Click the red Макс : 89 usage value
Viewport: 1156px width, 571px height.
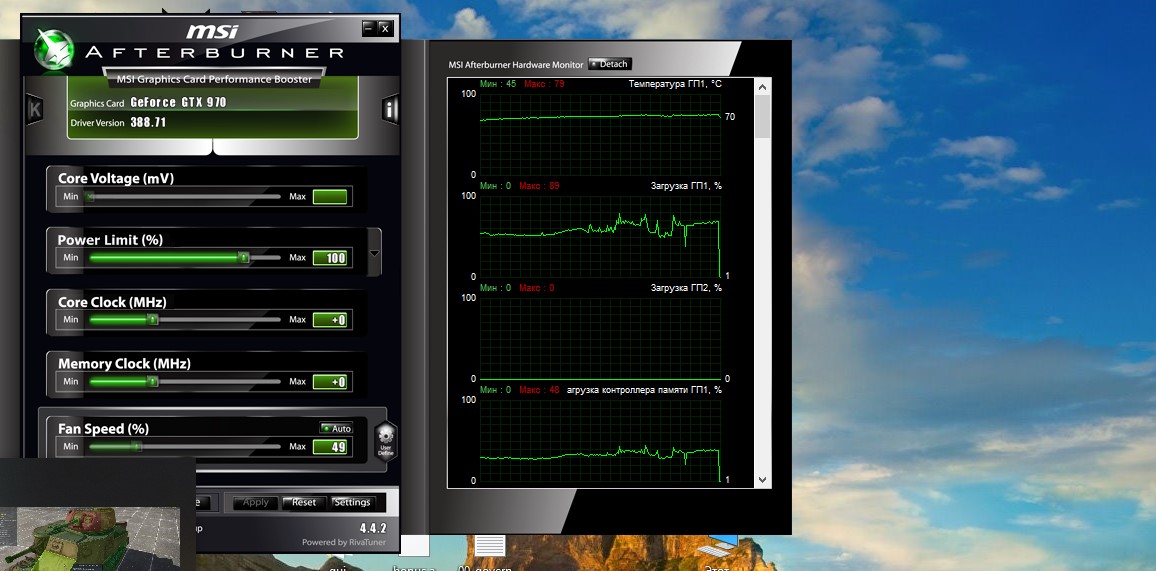click(539, 186)
